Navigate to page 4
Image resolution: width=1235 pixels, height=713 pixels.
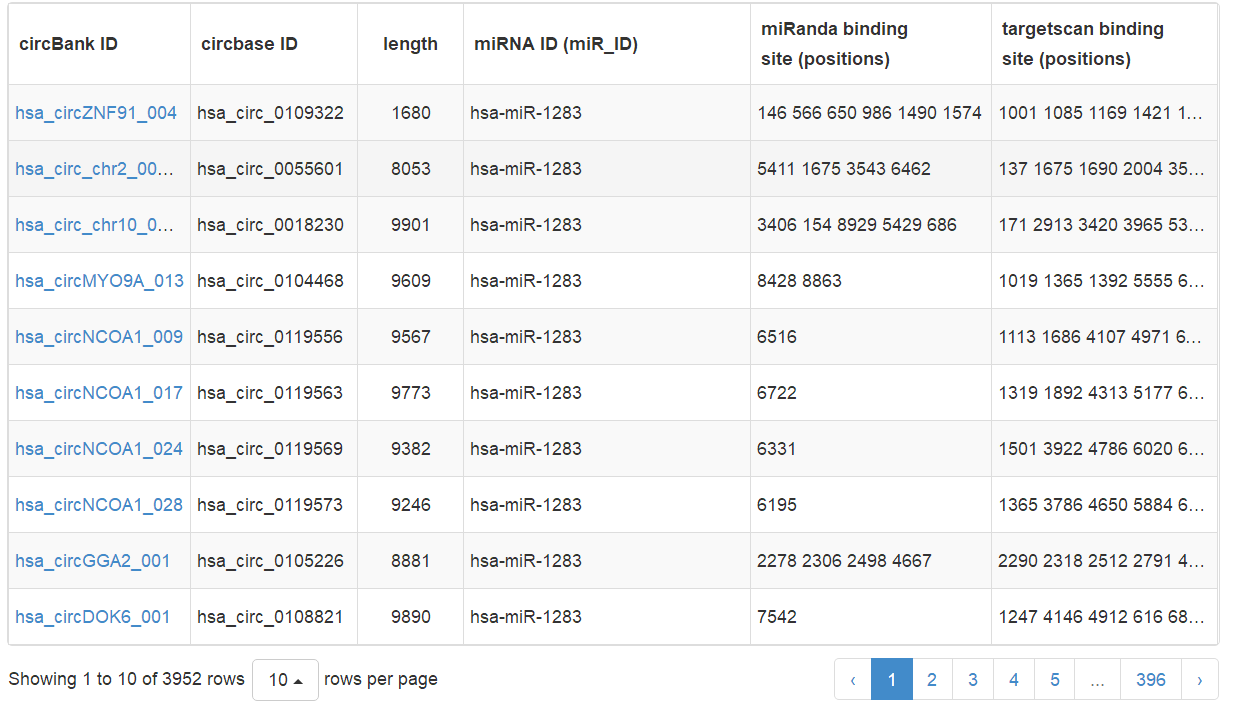point(1014,680)
